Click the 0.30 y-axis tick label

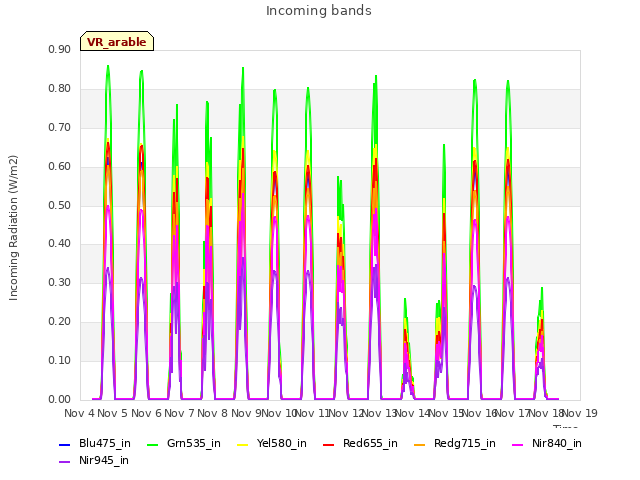pyautogui.click(x=59, y=283)
